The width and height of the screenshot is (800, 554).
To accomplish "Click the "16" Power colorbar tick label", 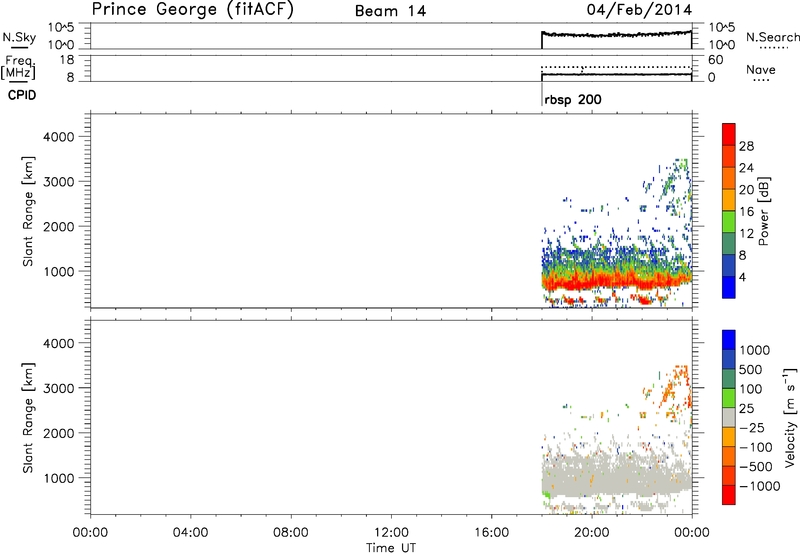I will tap(746, 212).
